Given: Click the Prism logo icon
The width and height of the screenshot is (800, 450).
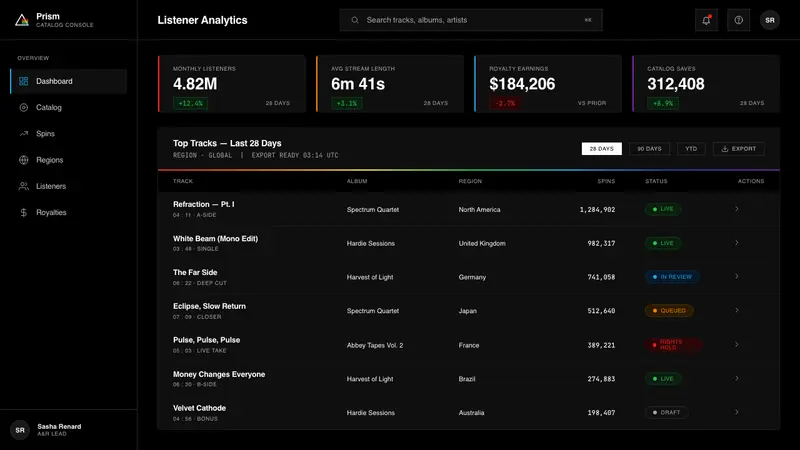Looking at the screenshot, I should click(21, 20).
